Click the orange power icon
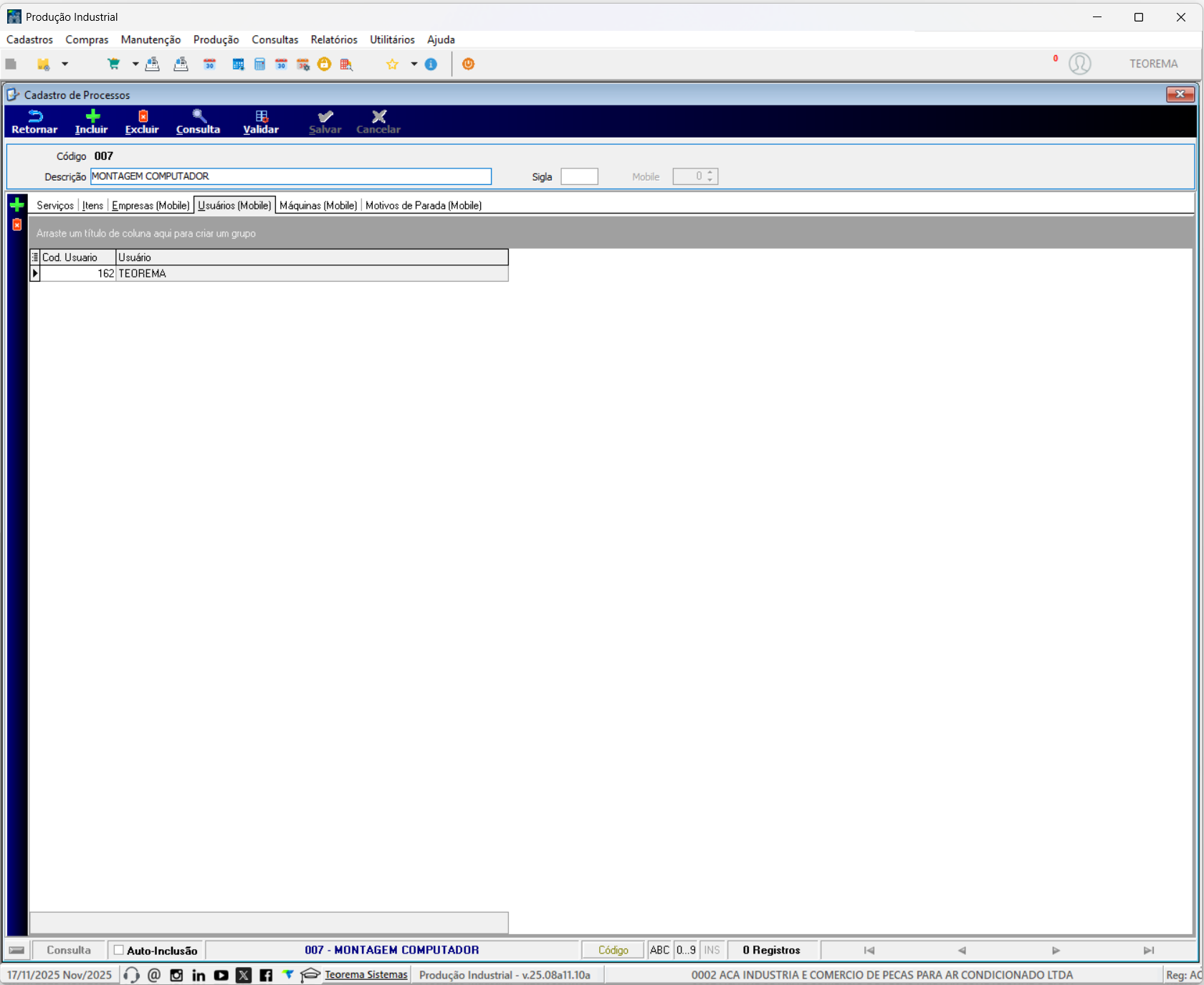Screen dimensions: 1204x985 coord(469,64)
